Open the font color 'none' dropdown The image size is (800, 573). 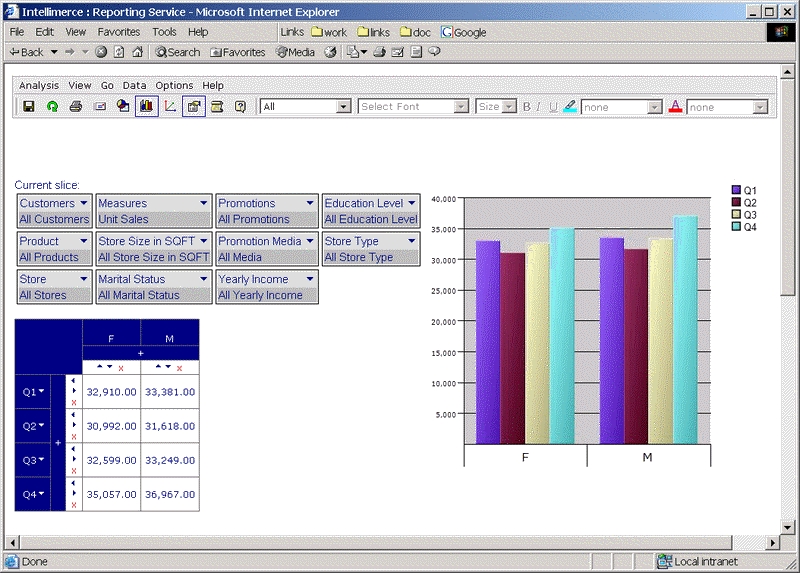(760, 107)
